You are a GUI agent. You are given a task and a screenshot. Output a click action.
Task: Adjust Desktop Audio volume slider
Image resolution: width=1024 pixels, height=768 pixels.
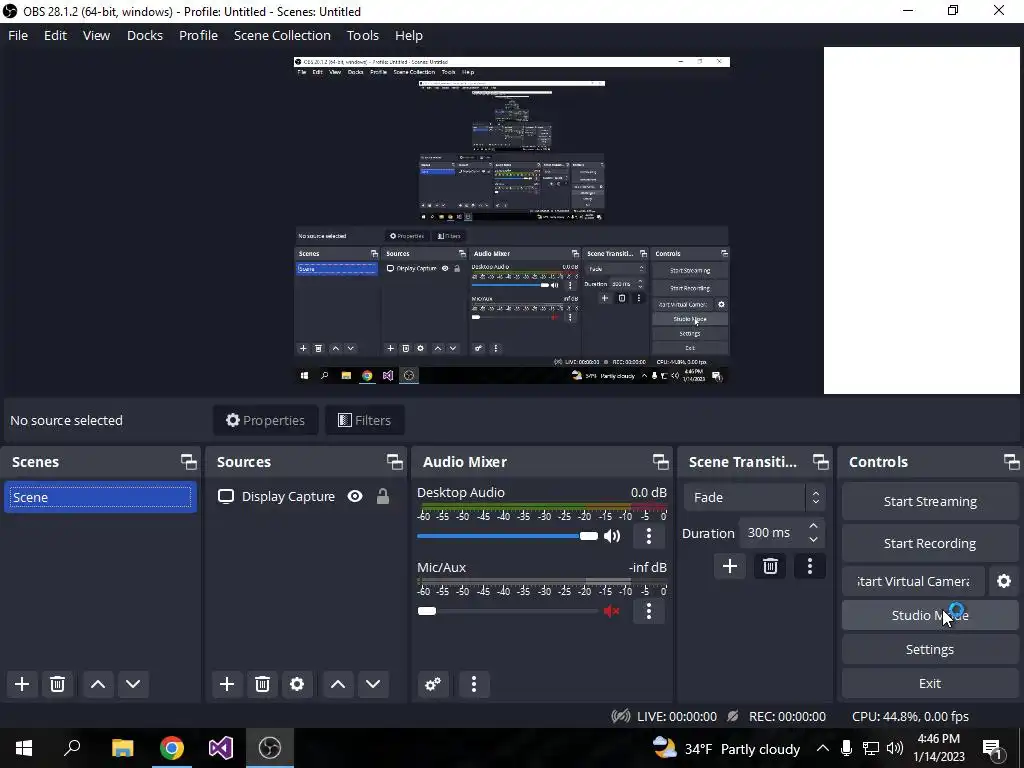[x=507, y=536]
